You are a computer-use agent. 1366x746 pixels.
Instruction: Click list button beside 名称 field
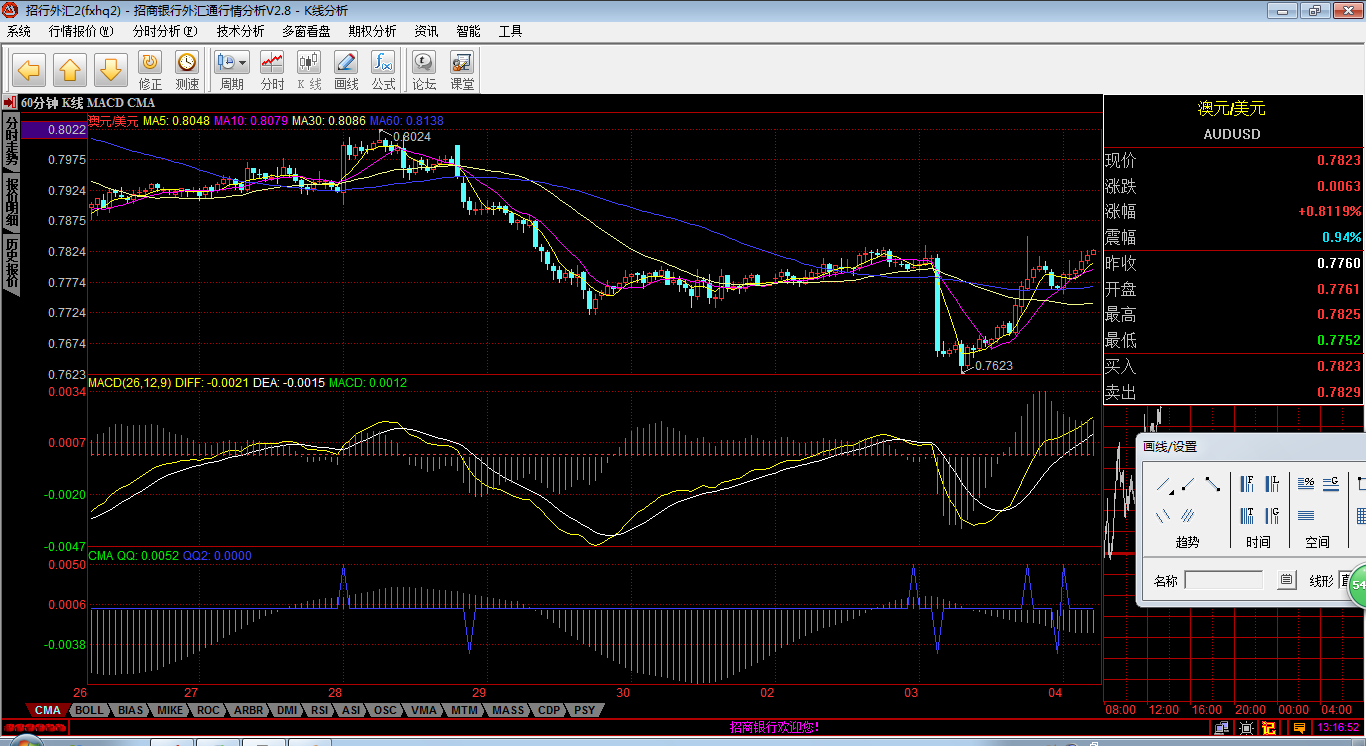click(x=1287, y=580)
